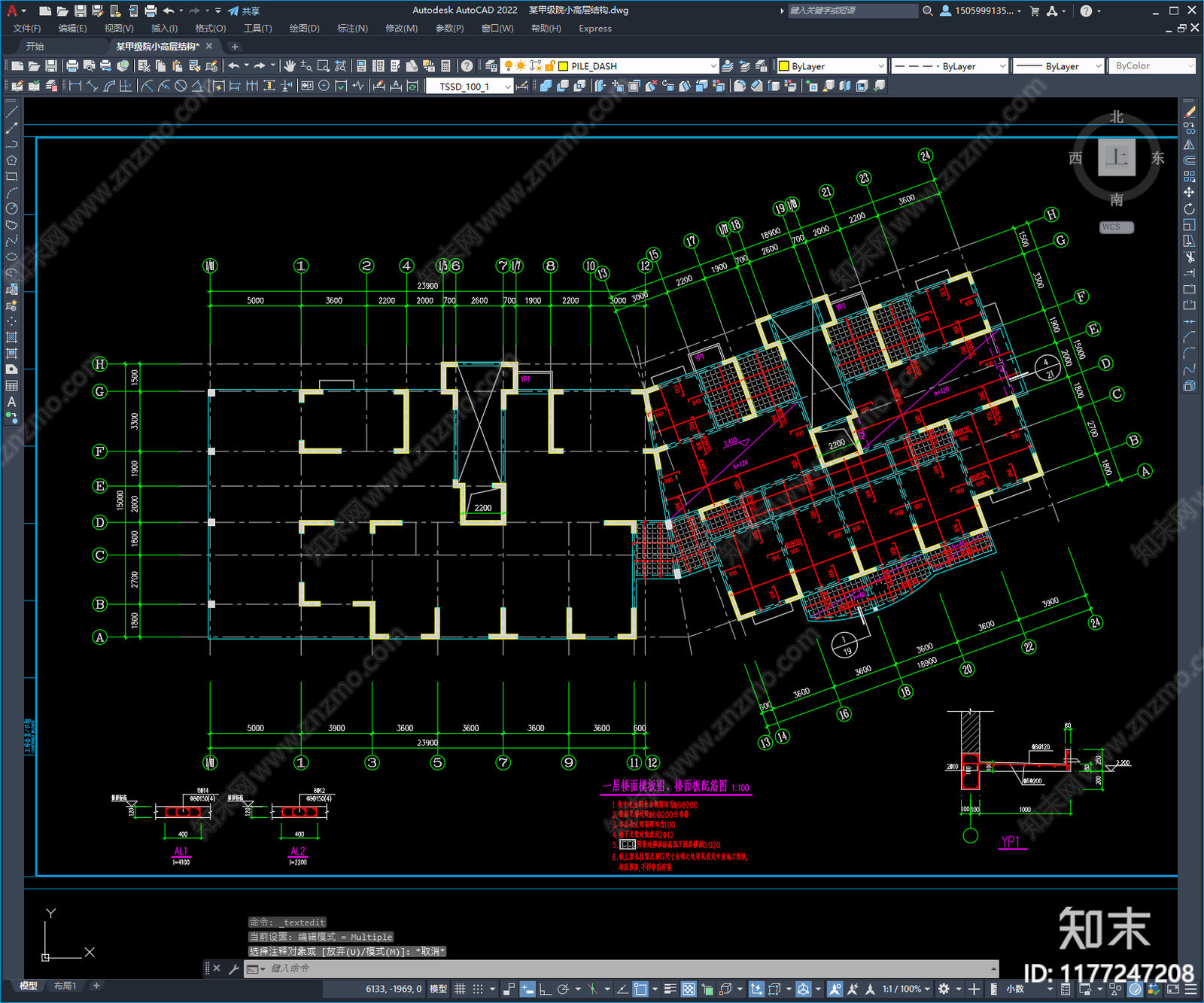The height and width of the screenshot is (1003, 1204).
Task: Toggle object snap in the status bar
Action: point(640,989)
